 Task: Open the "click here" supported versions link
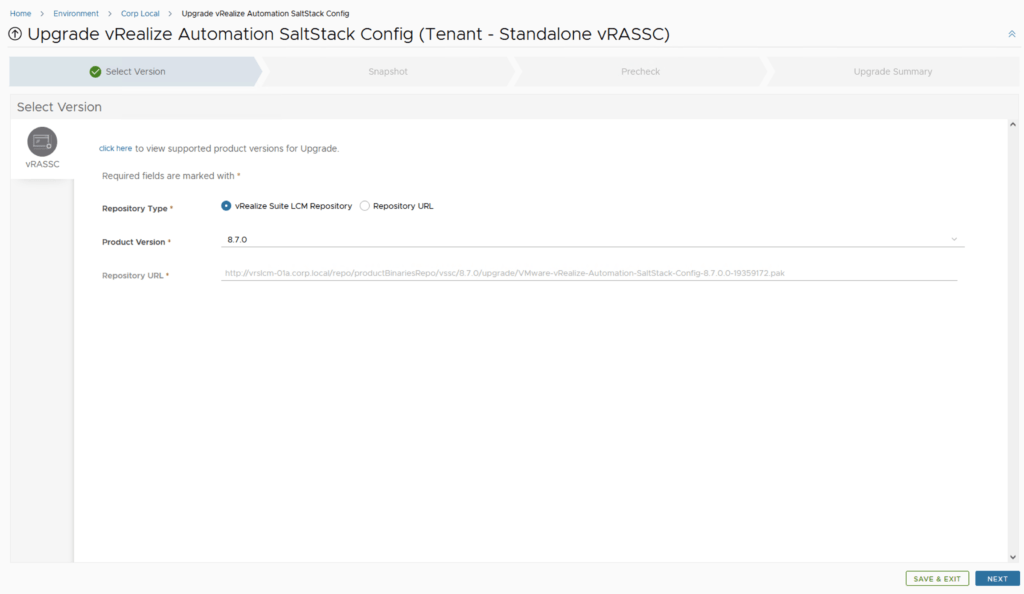(x=115, y=148)
